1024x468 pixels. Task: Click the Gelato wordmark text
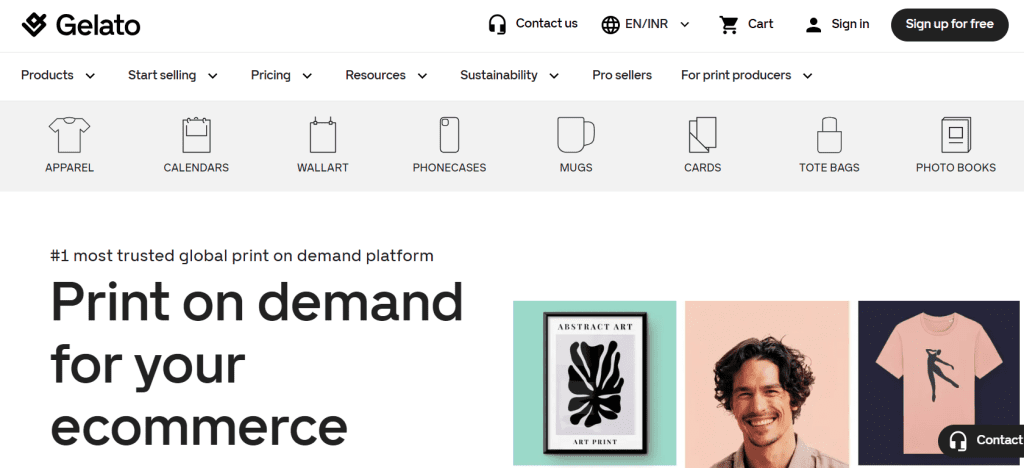point(98,25)
